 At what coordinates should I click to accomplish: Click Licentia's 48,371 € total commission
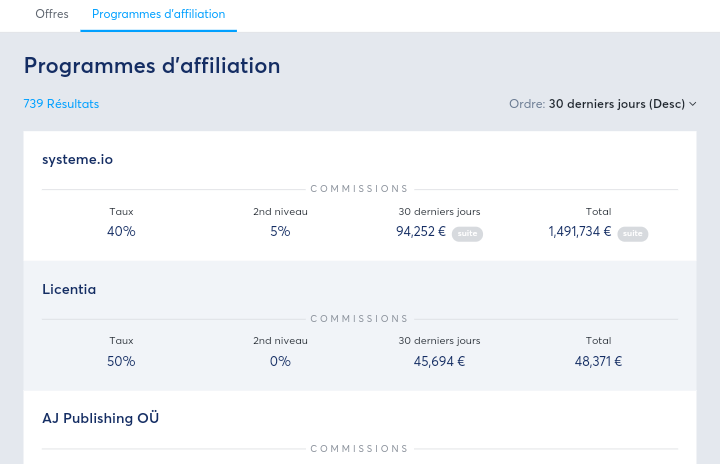[x=598, y=361]
